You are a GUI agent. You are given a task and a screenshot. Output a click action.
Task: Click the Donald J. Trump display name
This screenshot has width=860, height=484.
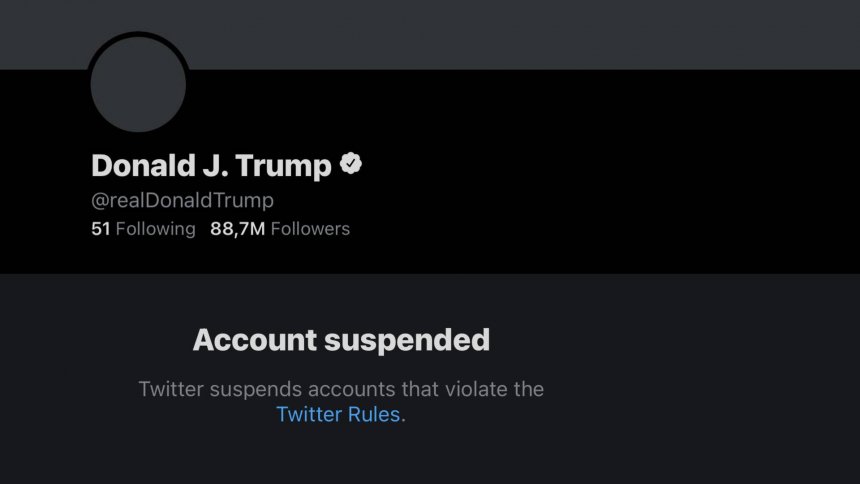coord(211,166)
